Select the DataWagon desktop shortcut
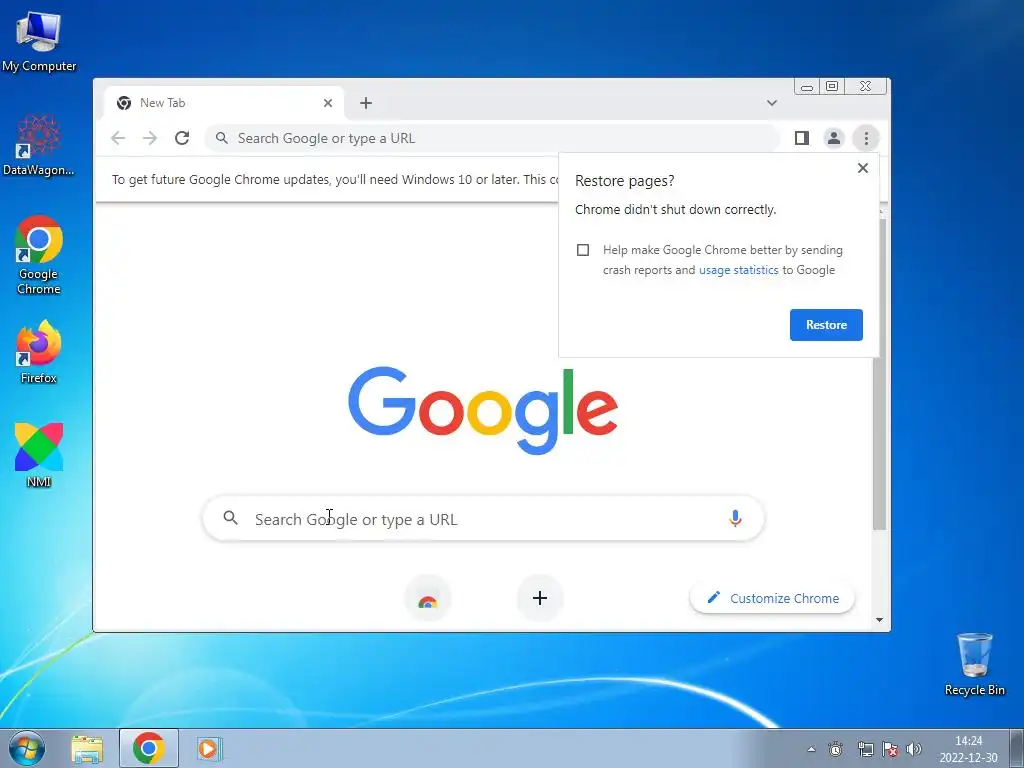This screenshot has width=1024, height=768. click(x=39, y=145)
